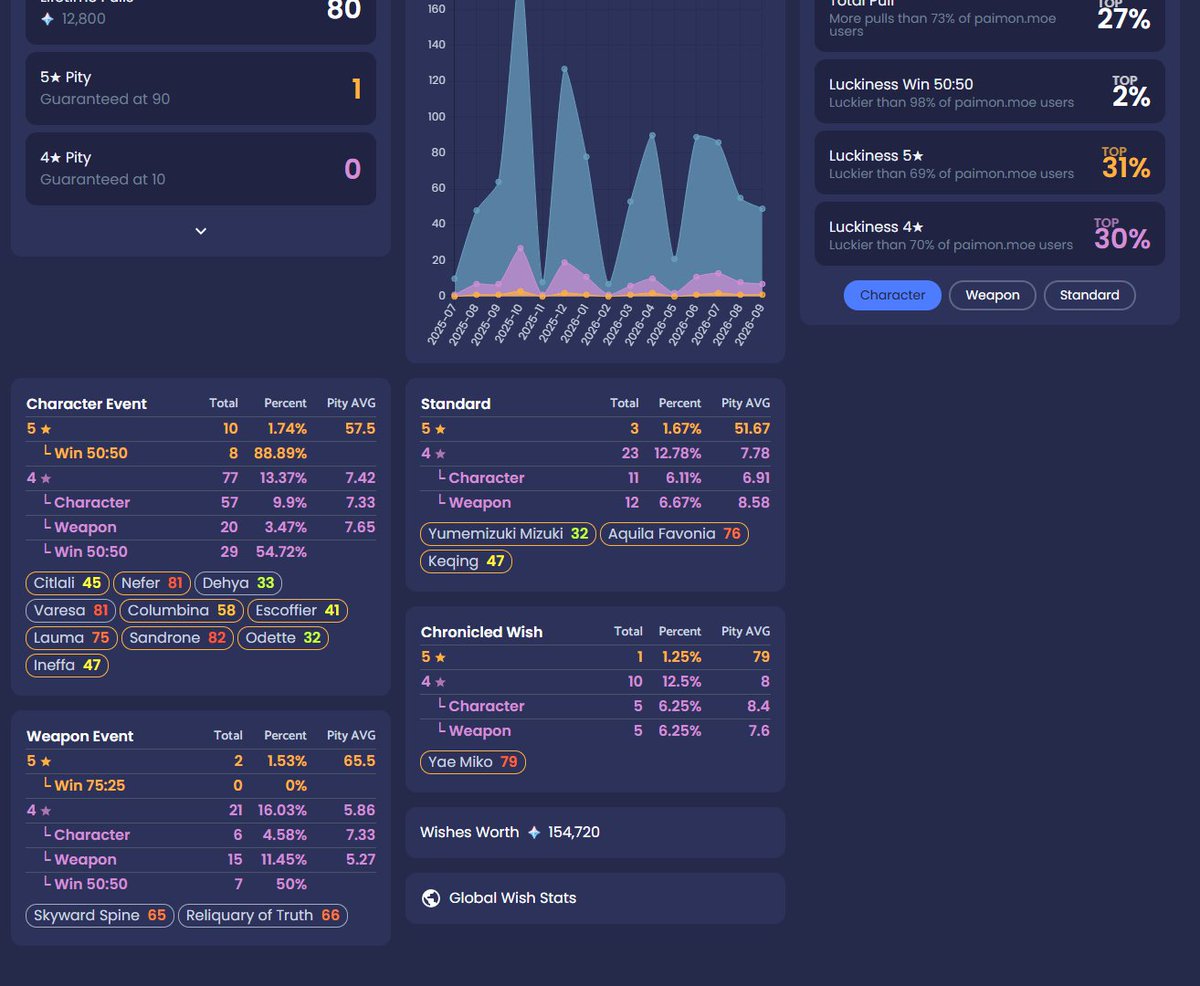Click the globe icon beside Global Wish Stats
The image size is (1200, 986).
431,898
